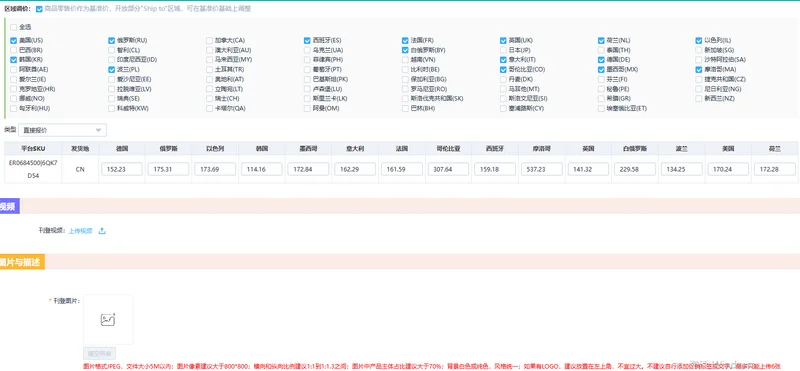Uncheck the 哥伦比亚(CO) checkbox
Viewport: 800px width, 371px height.
coord(504,69)
